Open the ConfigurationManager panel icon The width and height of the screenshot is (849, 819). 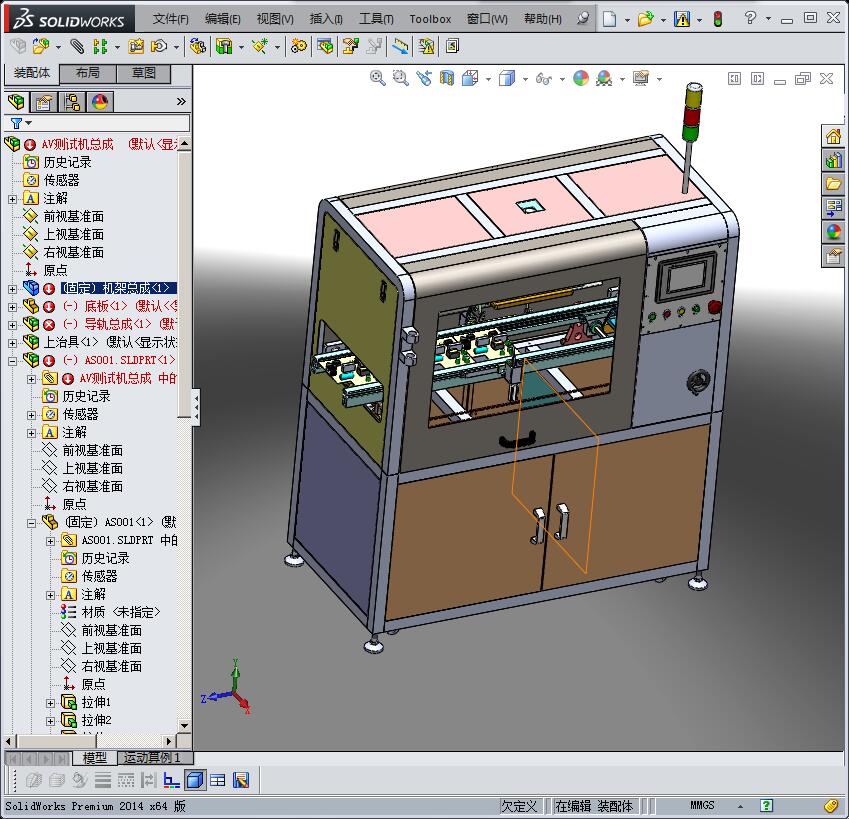(x=71, y=101)
